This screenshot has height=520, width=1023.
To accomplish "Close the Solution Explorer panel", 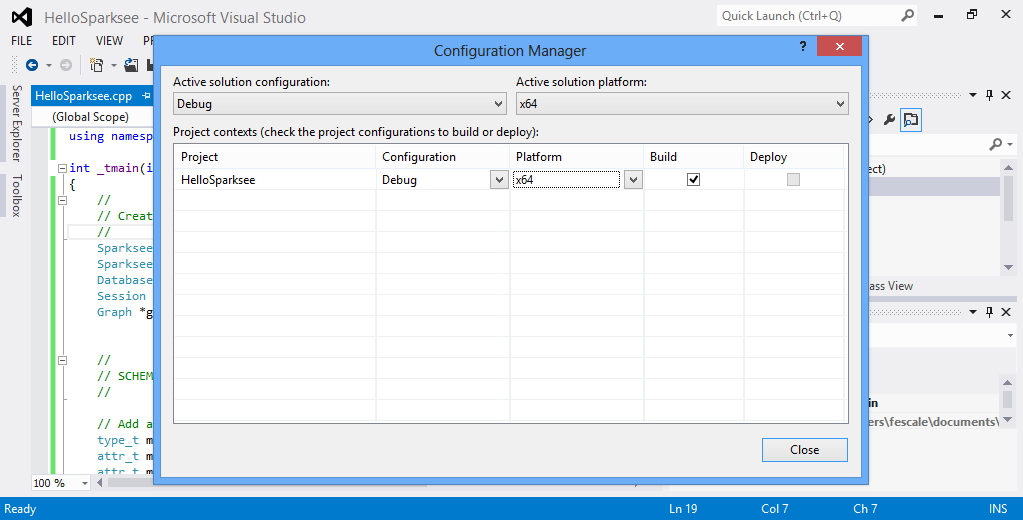I will [x=1006, y=95].
